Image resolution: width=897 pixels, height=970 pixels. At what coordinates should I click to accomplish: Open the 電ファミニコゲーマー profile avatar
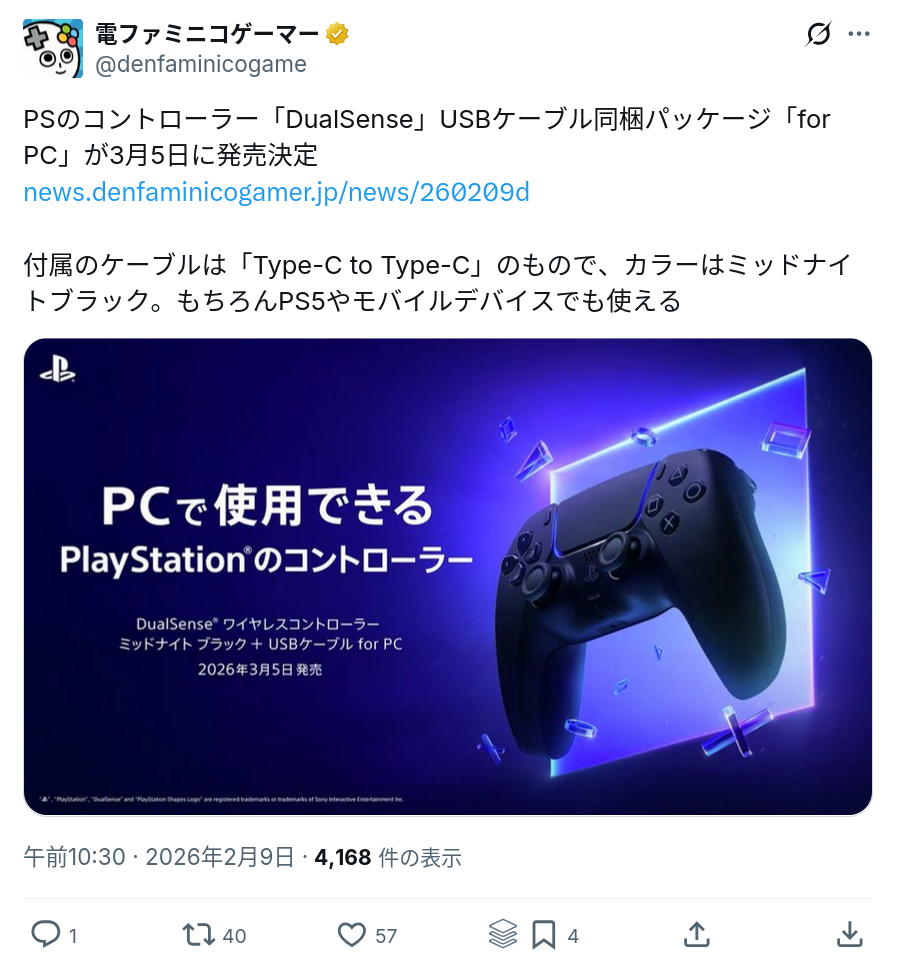53,49
